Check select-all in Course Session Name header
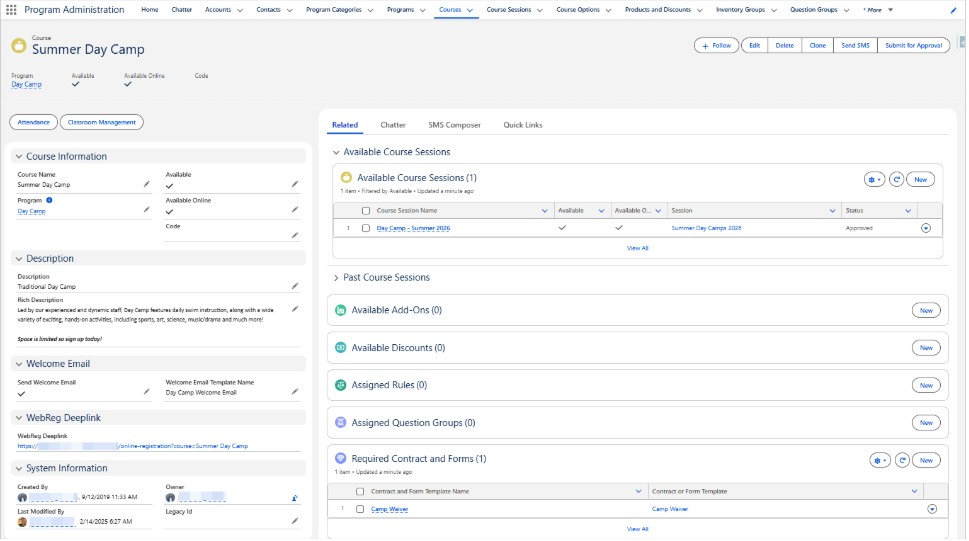The height and width of the screenshot is (541, 969). tap(366, 211)
